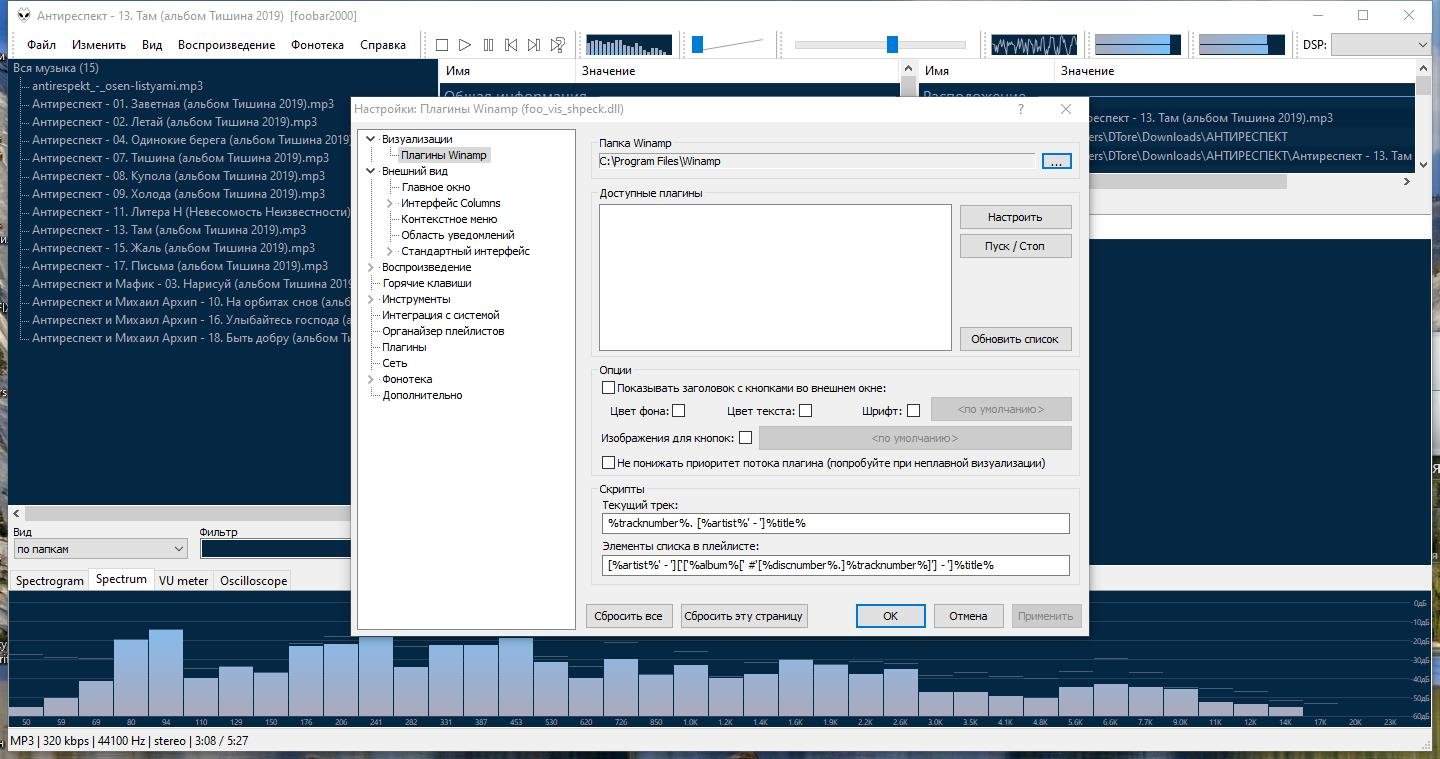Click the dialog help question mark
1440x759 pixels.
tap(1020, 109)
